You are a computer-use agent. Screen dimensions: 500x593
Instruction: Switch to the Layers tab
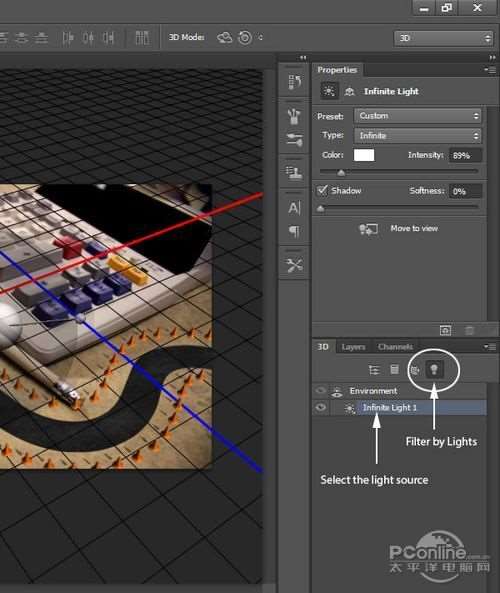[x=353, y=347]
